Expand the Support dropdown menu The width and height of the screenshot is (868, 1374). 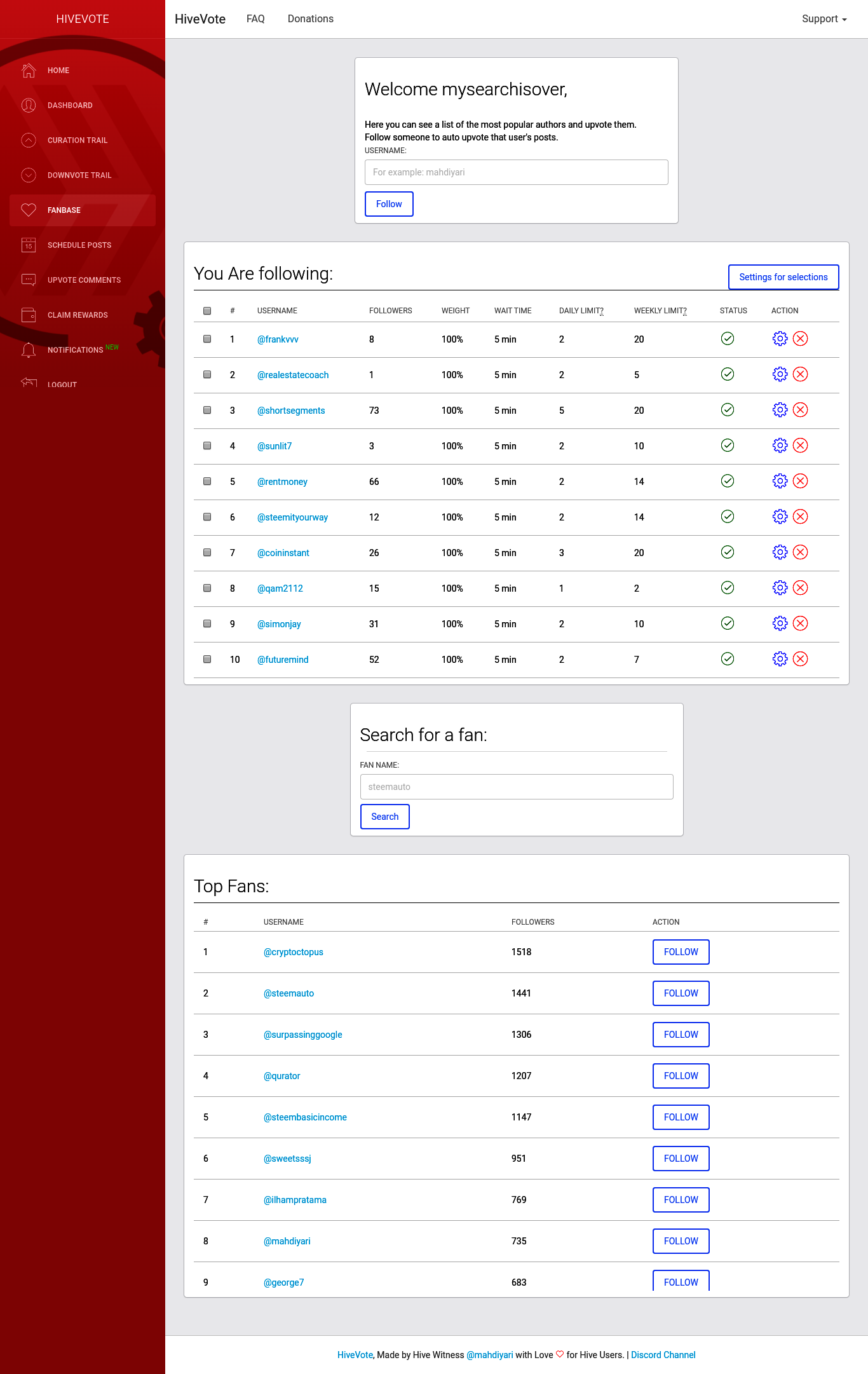[824, 19]
